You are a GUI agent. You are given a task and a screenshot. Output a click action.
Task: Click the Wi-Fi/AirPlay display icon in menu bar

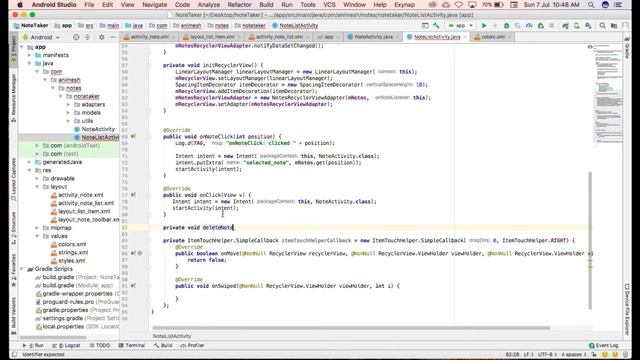[x=472, y=5]
